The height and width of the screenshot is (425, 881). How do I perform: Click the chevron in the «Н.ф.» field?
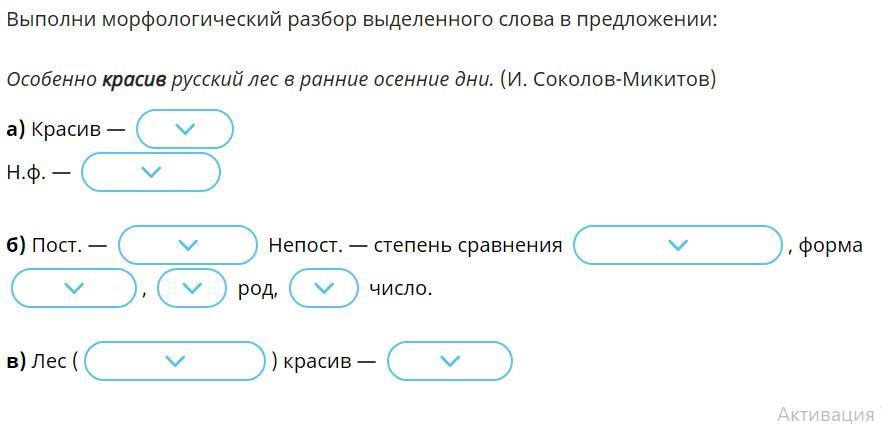151,172
